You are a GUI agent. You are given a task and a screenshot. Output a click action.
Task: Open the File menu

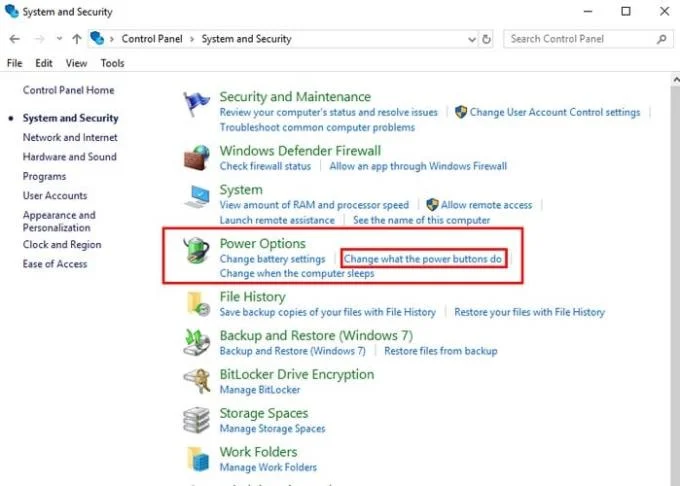tap(14, 63)
